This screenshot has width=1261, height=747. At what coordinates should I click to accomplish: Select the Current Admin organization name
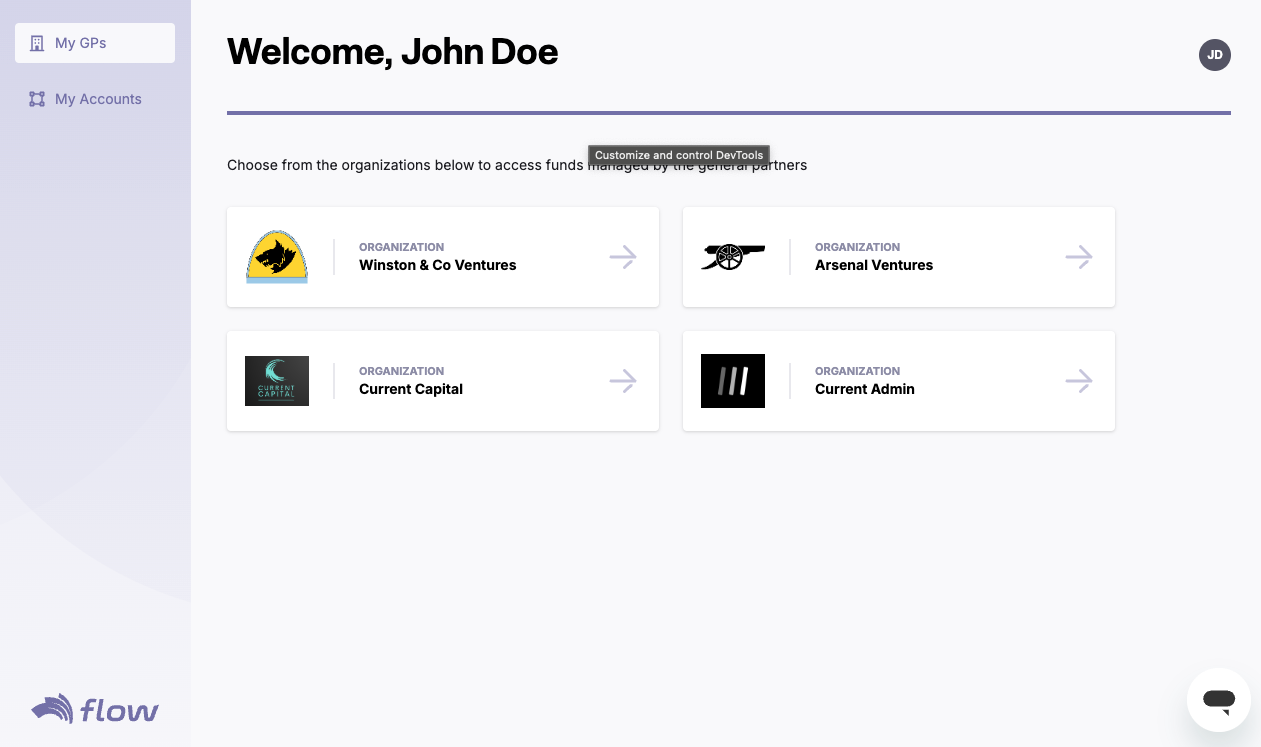tap(865, 389)
